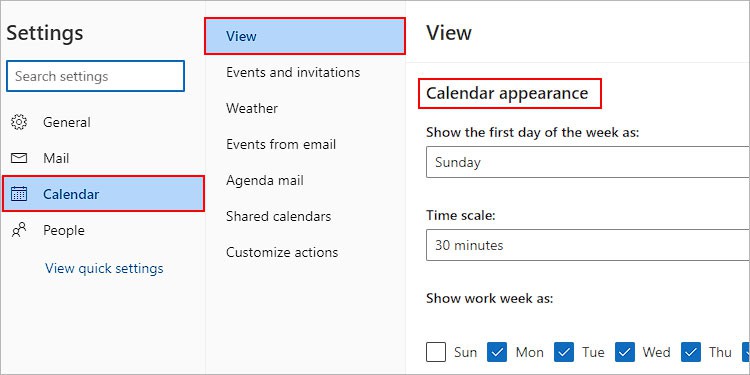Click the View quick settings link
This screenshot has height=375, width=750.
[104, 268]
